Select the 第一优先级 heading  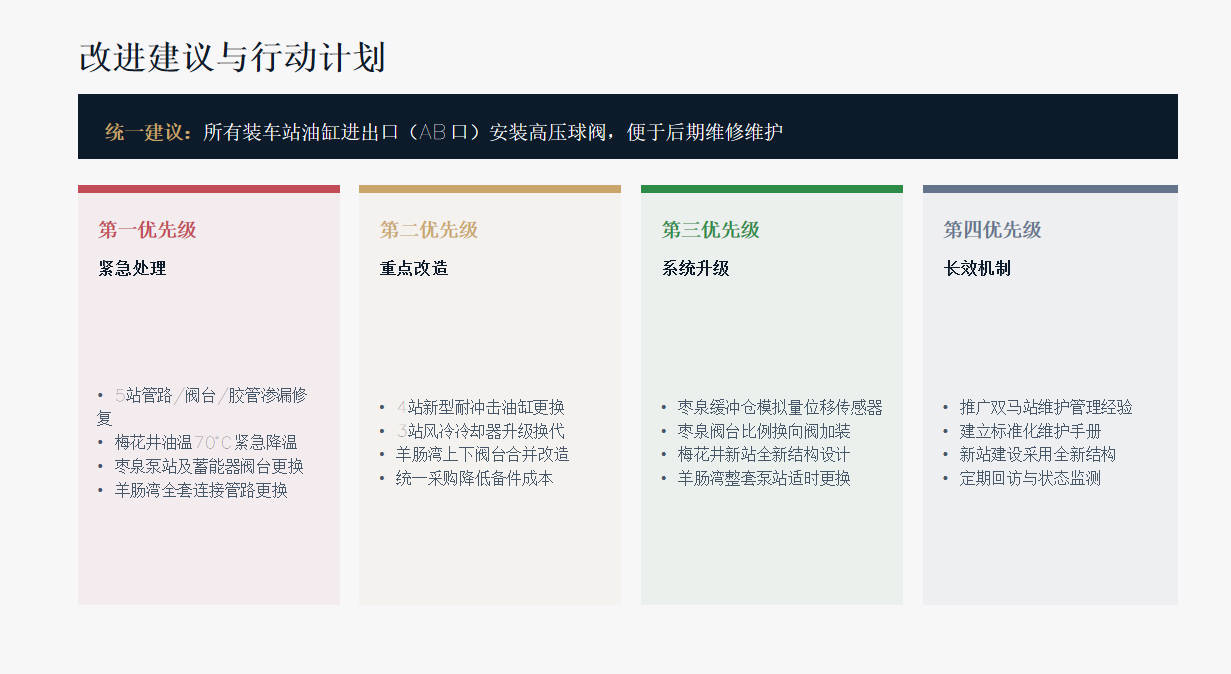tap(147, 230)
